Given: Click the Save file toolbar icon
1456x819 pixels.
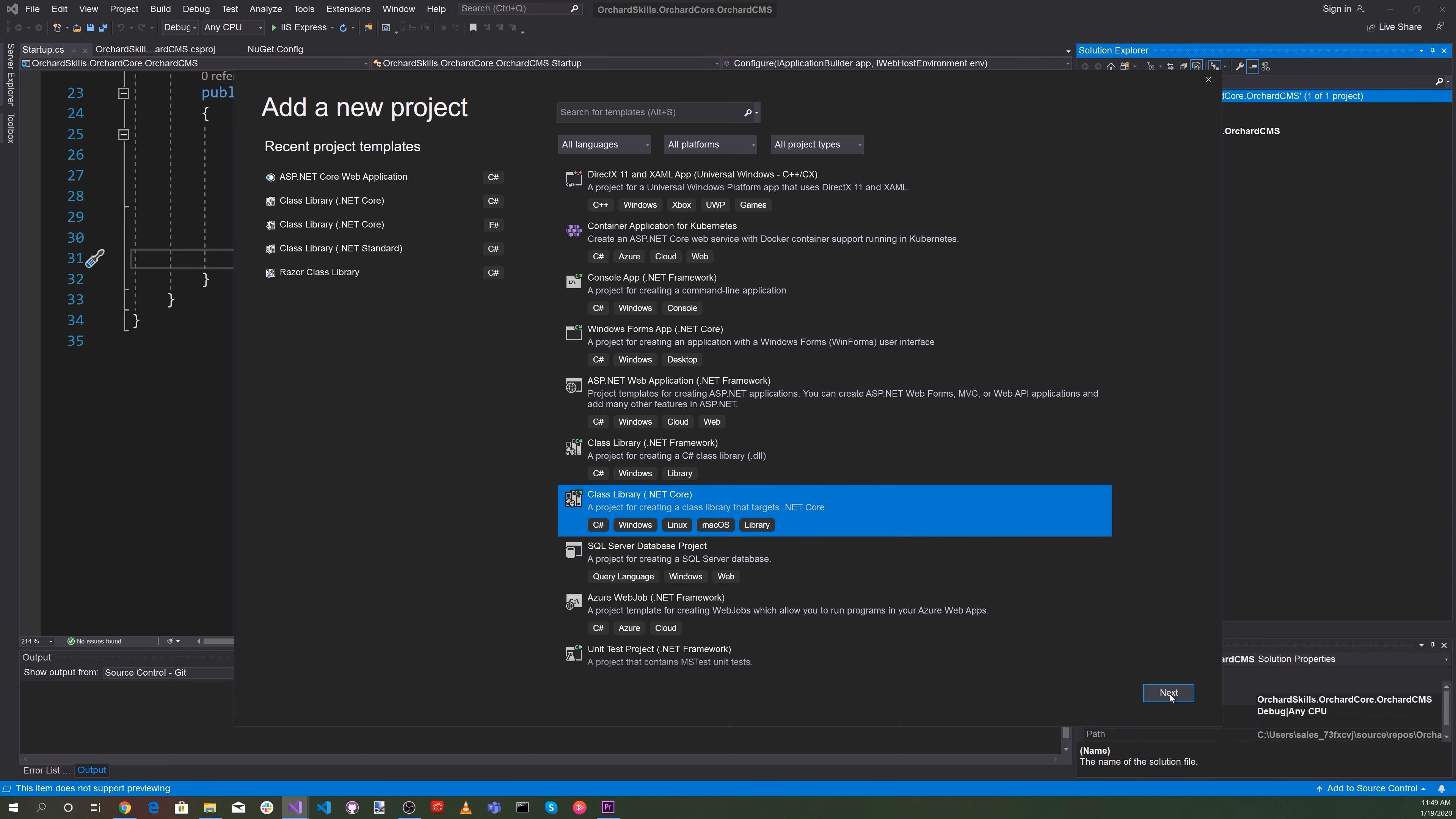Looking at the screenshot, I should [90, 28].
